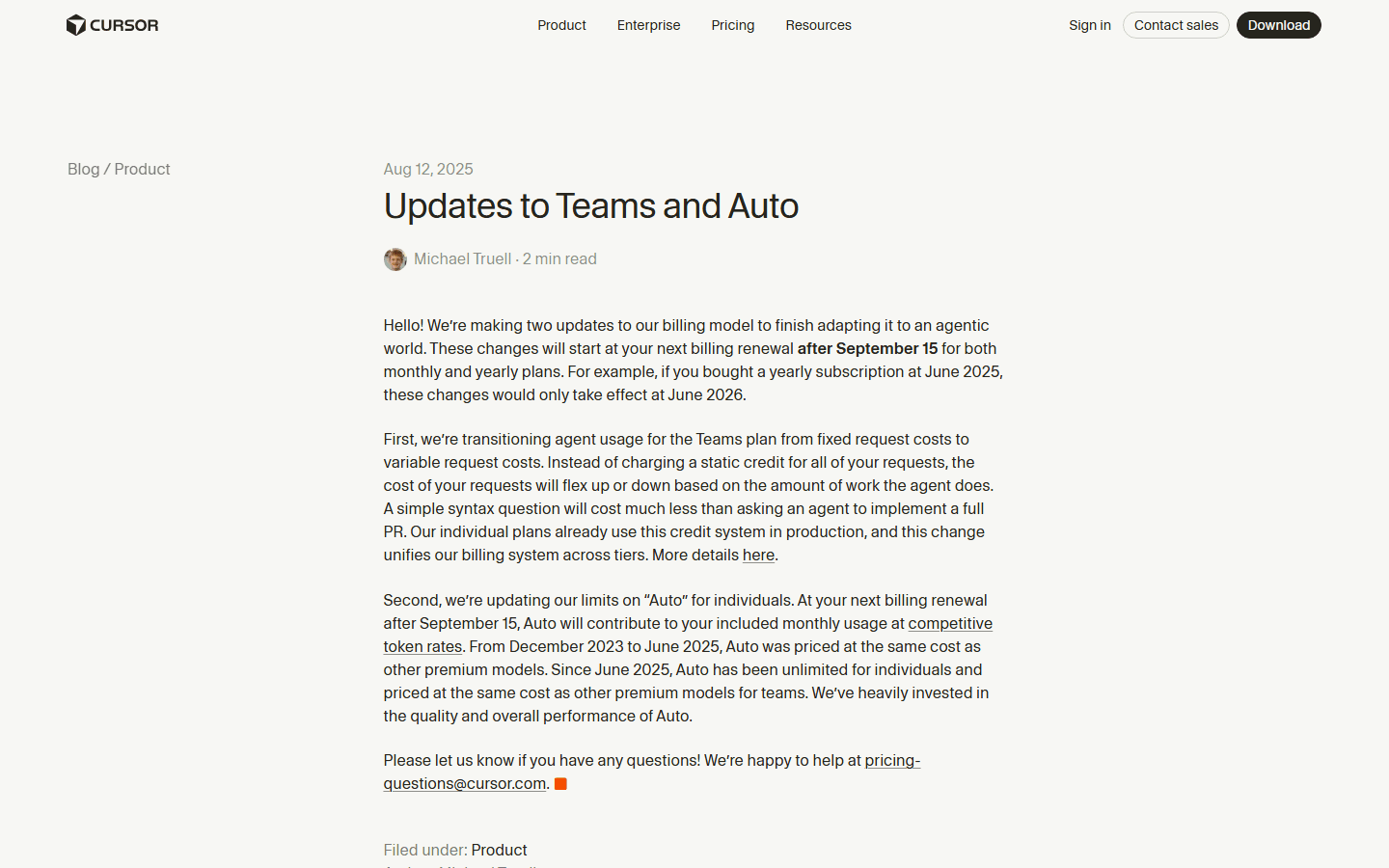Click Michael Truell's avatar photo

click(395, 259)
